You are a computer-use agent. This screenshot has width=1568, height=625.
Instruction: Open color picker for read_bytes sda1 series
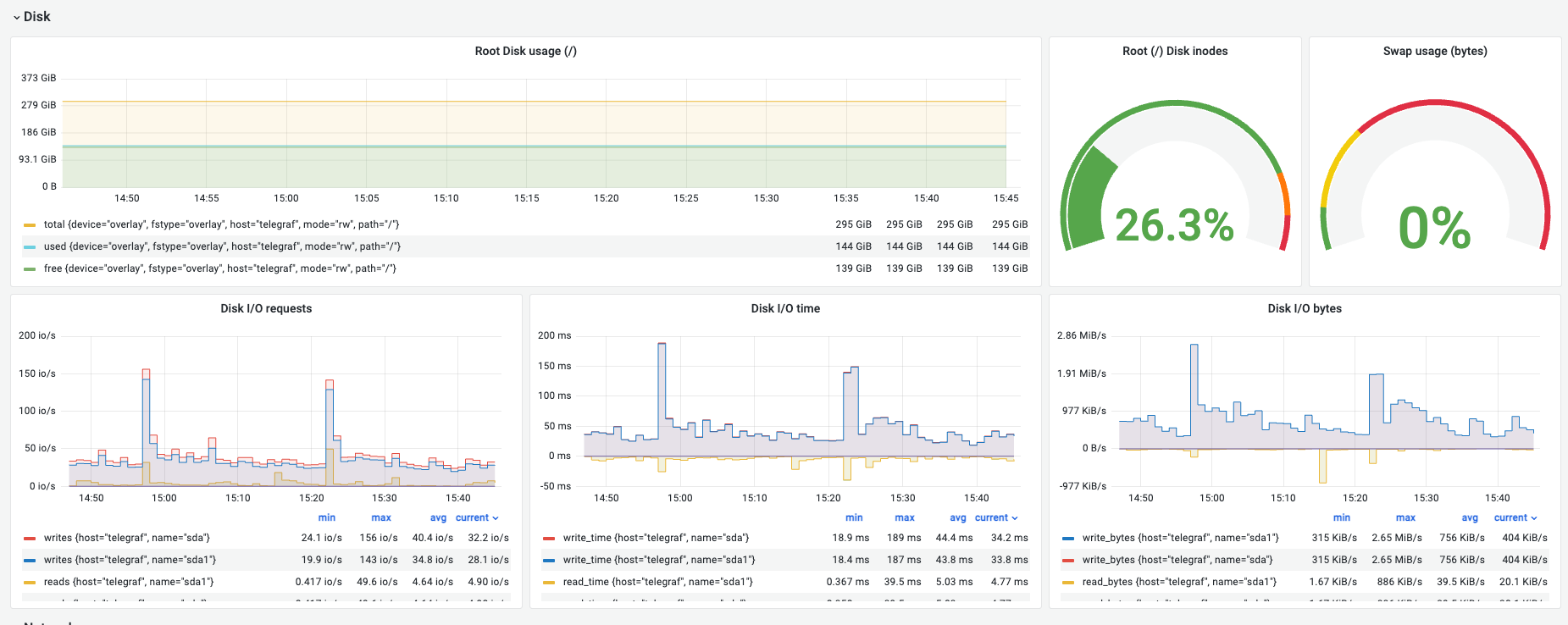coord(1067,583)
